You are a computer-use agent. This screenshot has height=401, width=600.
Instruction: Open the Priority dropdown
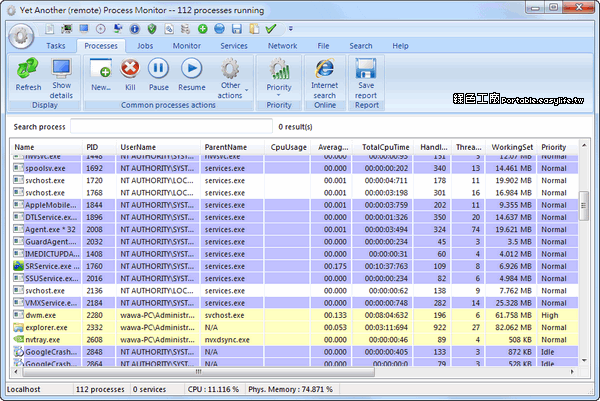coord(279,77)
